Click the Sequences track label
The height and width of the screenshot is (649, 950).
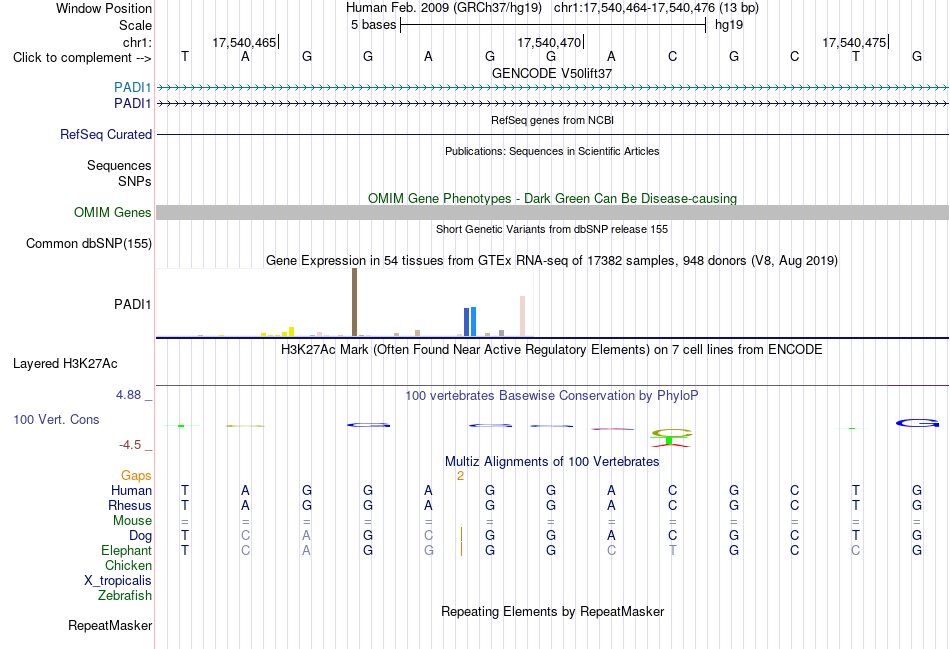119,165
